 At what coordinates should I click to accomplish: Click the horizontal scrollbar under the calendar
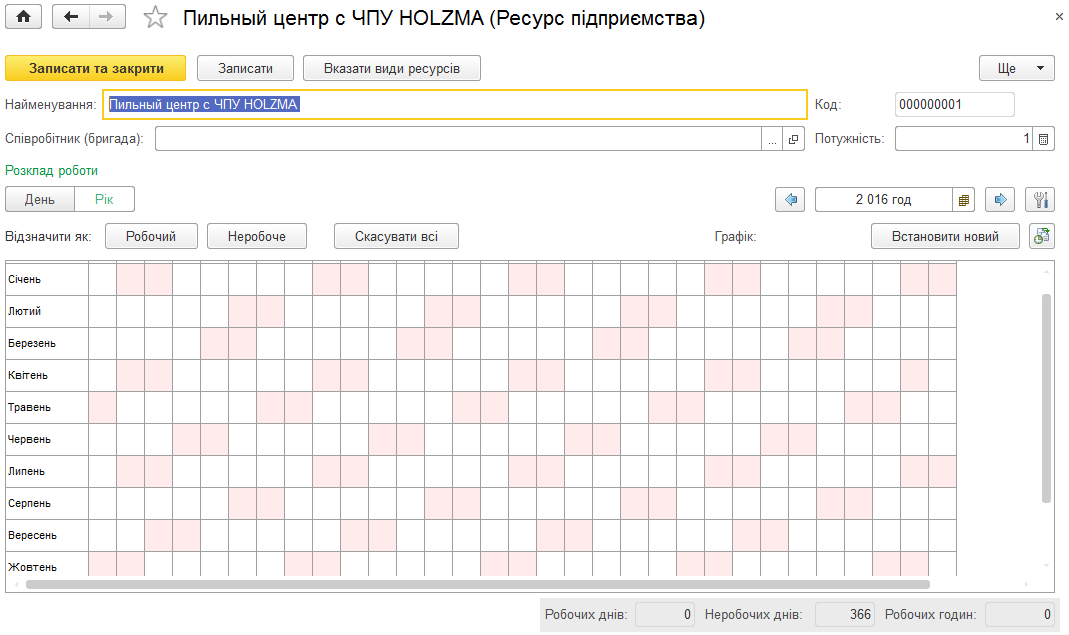tap(477, 585)
